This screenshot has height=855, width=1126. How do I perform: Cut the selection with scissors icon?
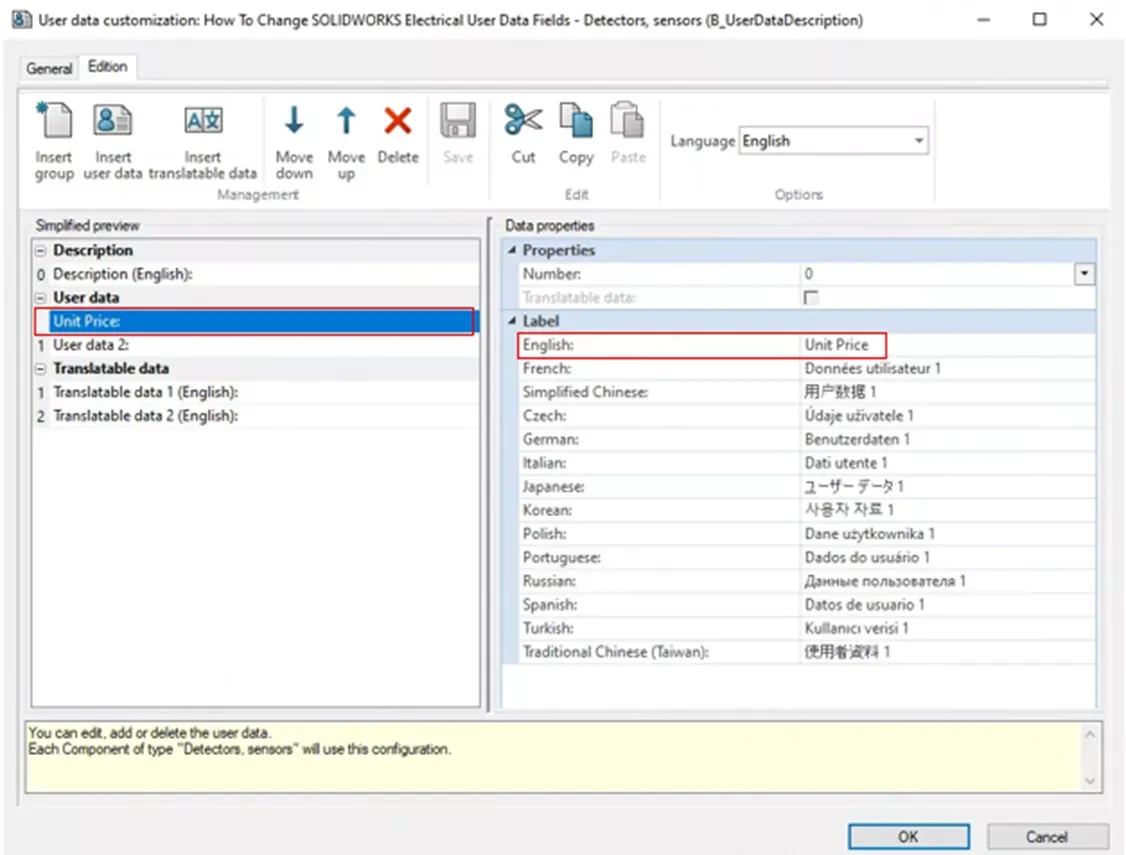pos(523,121)
